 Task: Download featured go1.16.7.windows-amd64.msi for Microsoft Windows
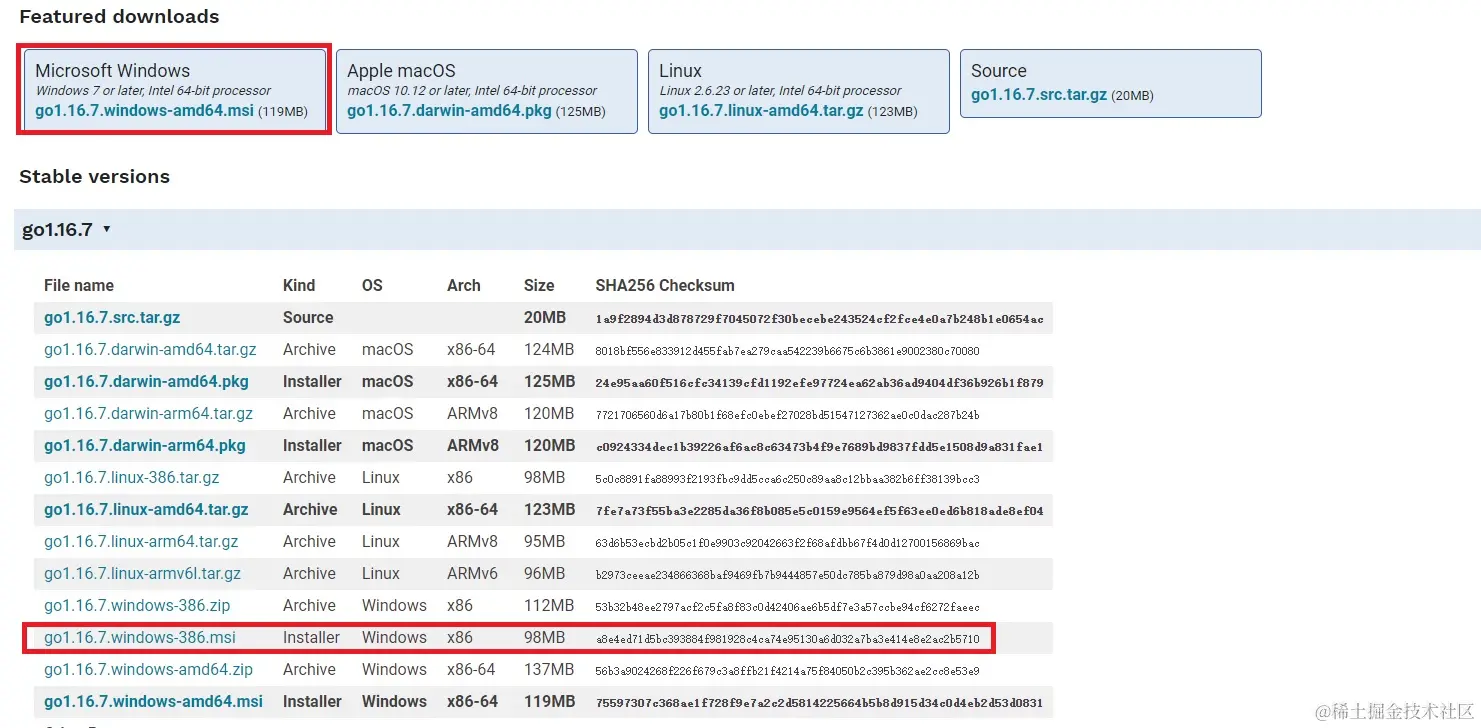coord(145,111)
